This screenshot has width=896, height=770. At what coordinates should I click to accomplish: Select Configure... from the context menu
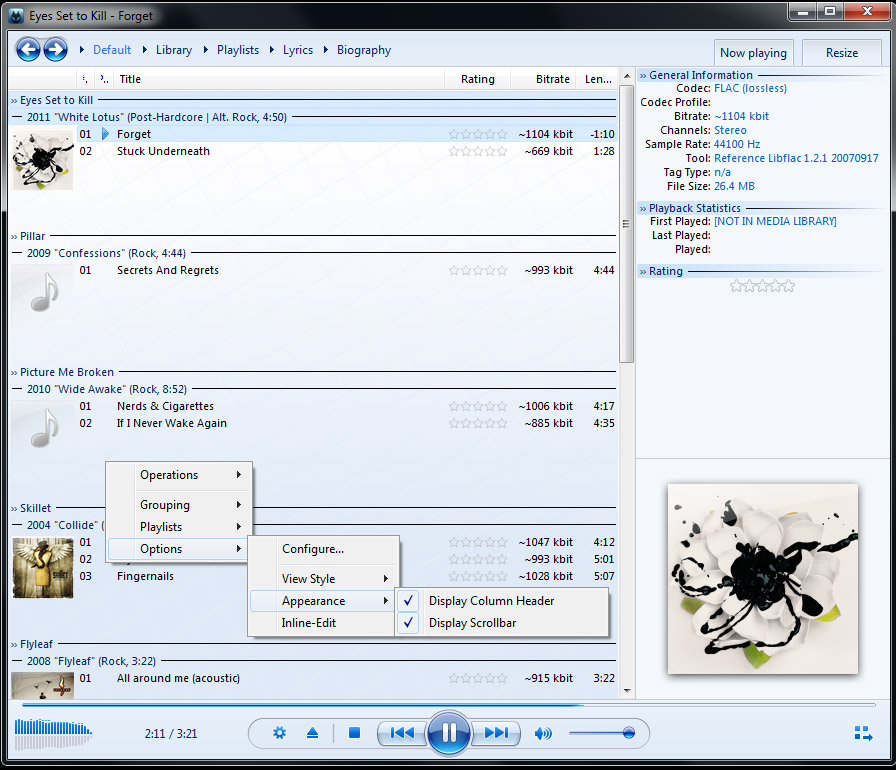313,549
